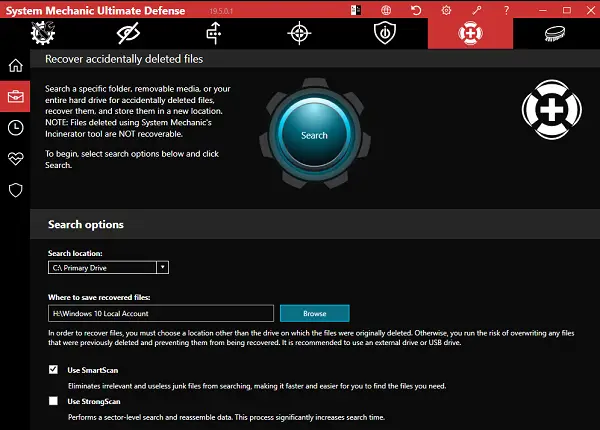Open the crossed-out eye Privacy tab

click(128, 33)
